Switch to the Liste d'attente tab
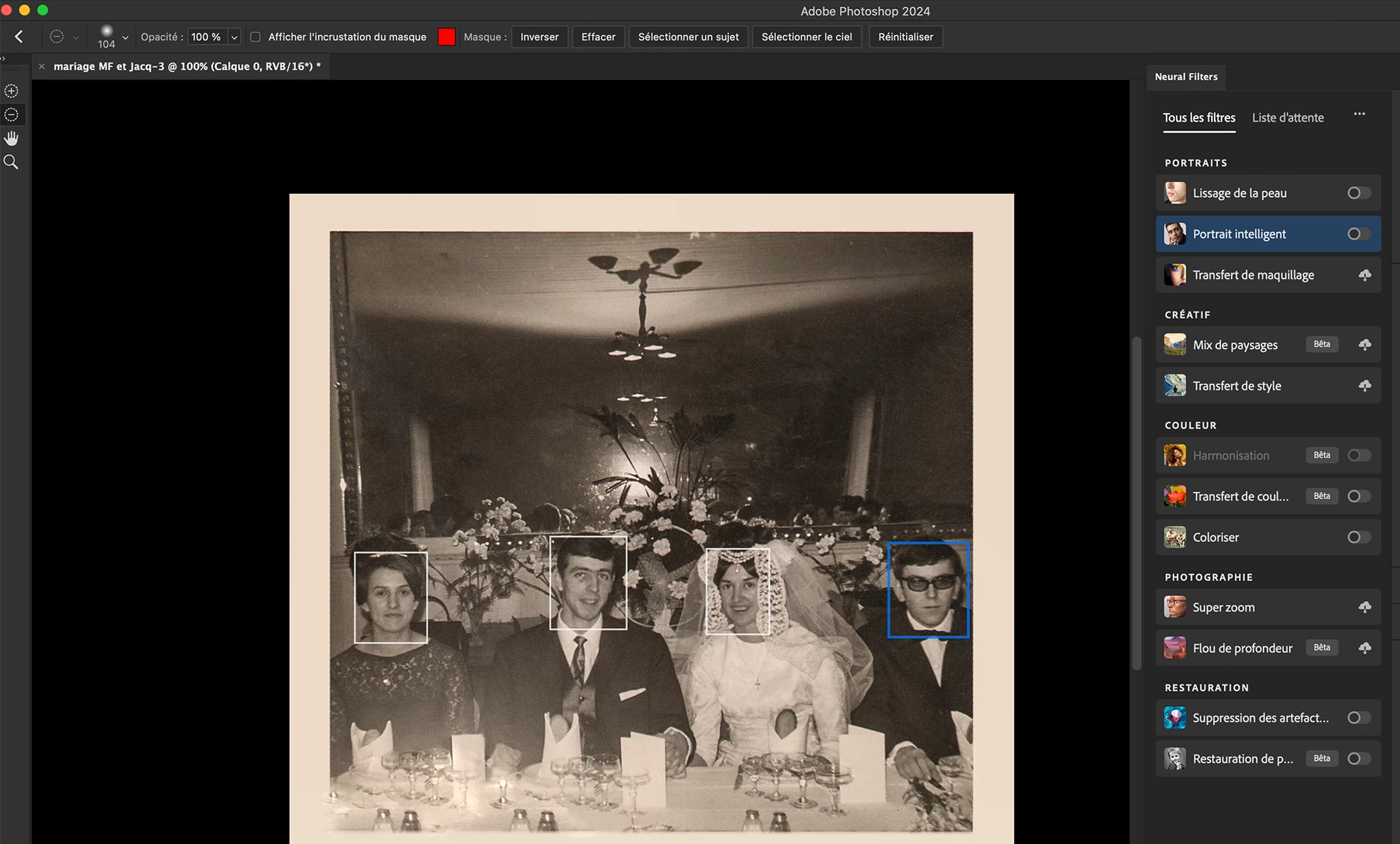Viewport: 1400px width, 844px height. click(x=1287, y=117)
